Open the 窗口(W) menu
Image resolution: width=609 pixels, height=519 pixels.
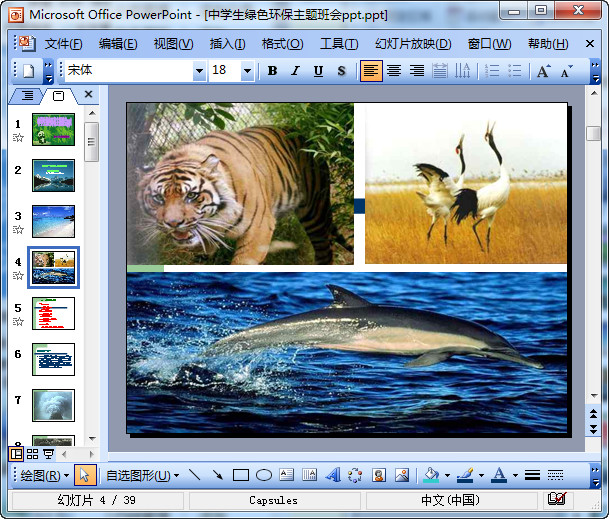click(x=489, y=44)
